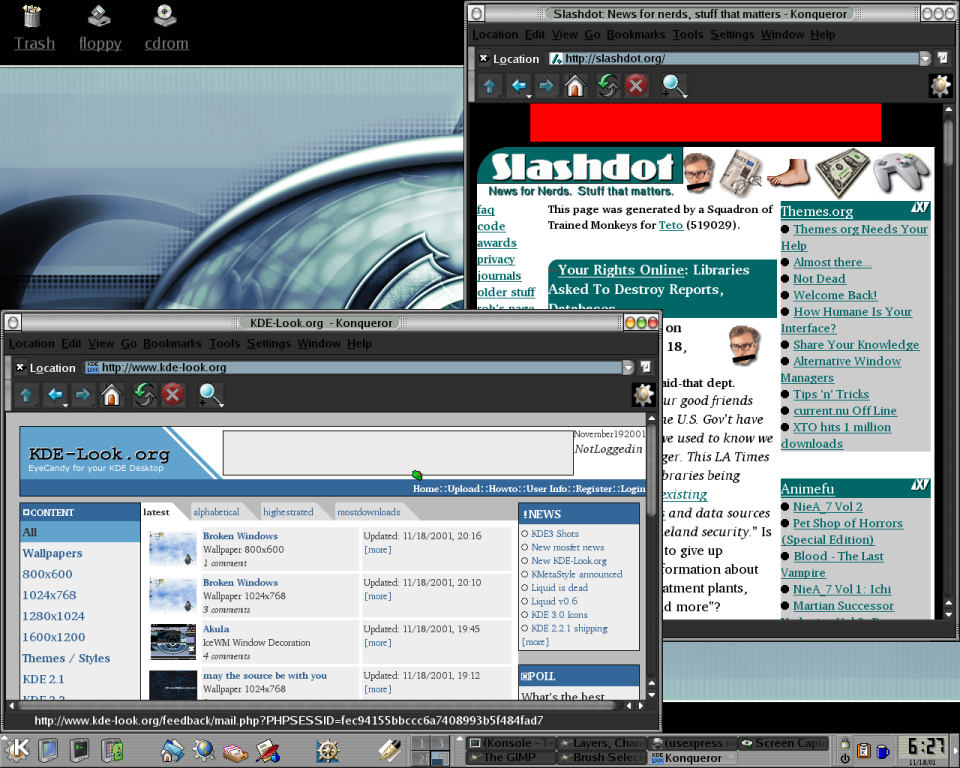Click the Akula thumbnail on KDE-Look

click(x=173, y=642)
